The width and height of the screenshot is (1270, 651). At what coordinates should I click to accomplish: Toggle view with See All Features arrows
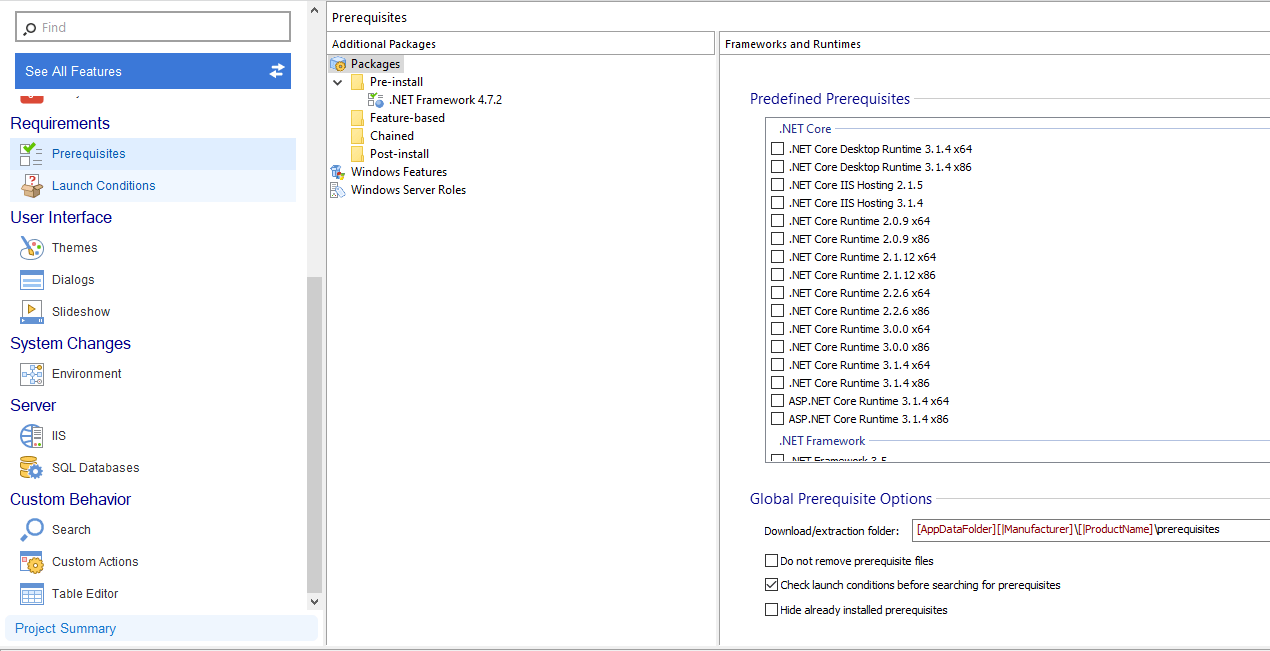pyautogui.click(x=277, y=71)
